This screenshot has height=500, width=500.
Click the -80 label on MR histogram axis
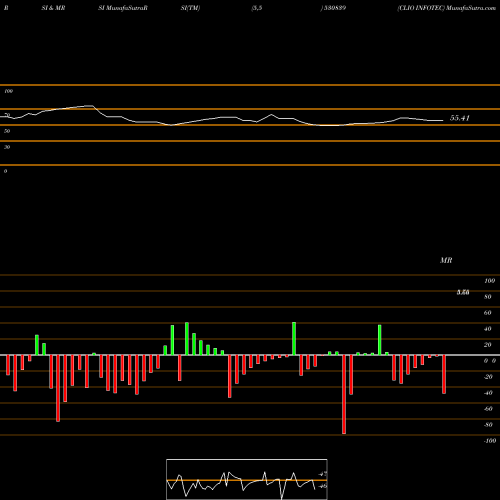pos(488,425)
